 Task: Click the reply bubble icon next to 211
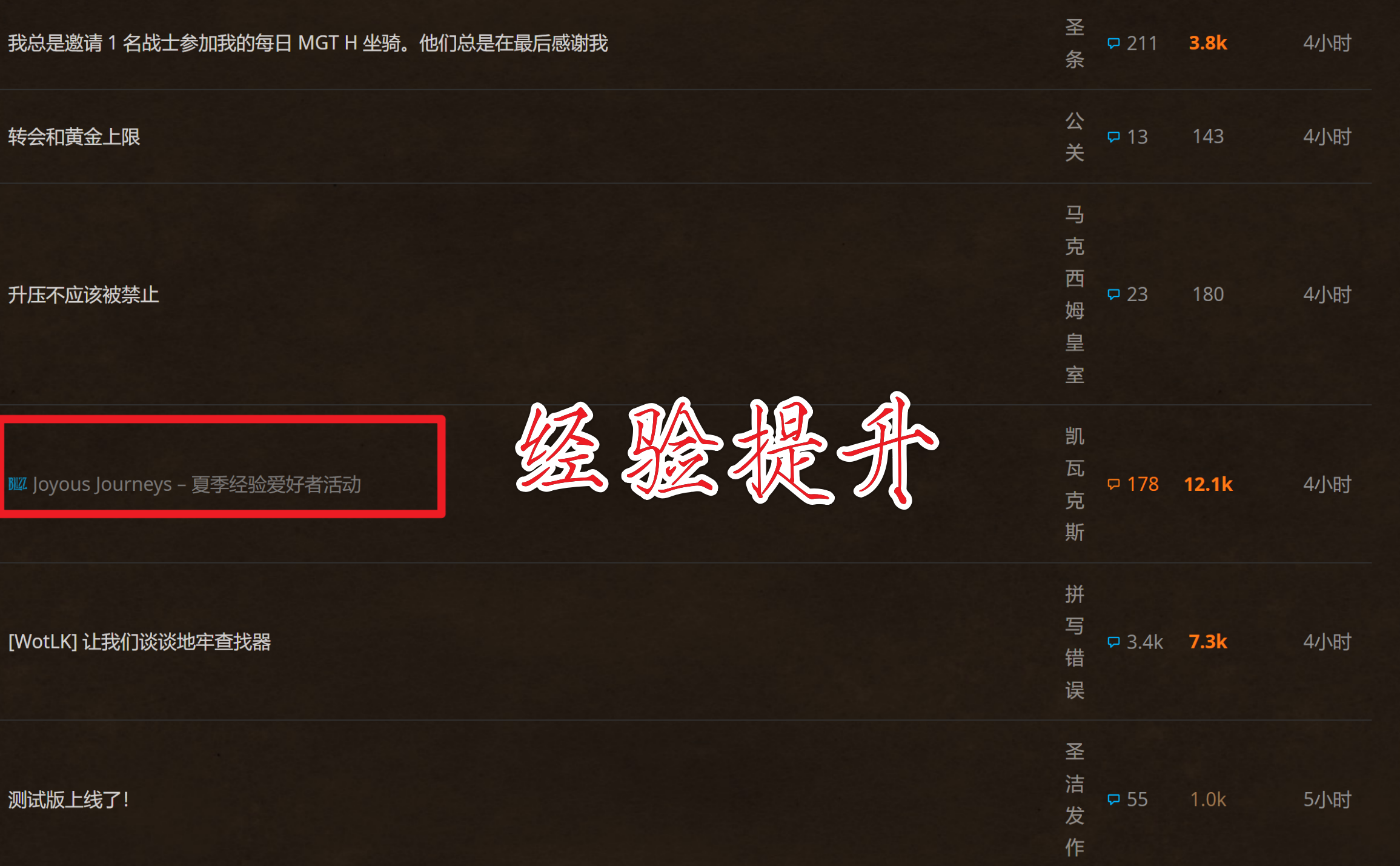pos(1113,43)
